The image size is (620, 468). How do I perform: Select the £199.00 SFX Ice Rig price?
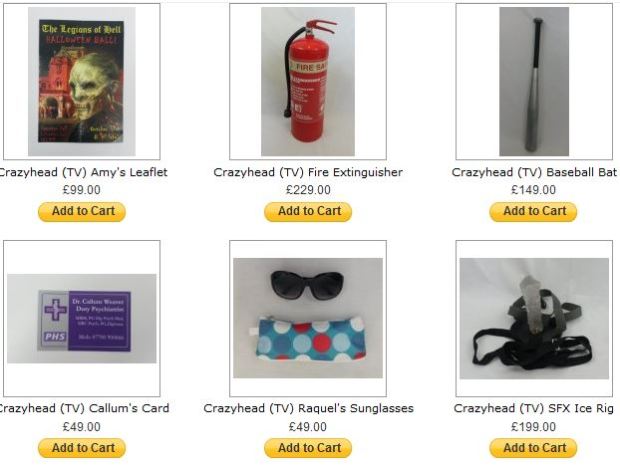pos(533,427)
